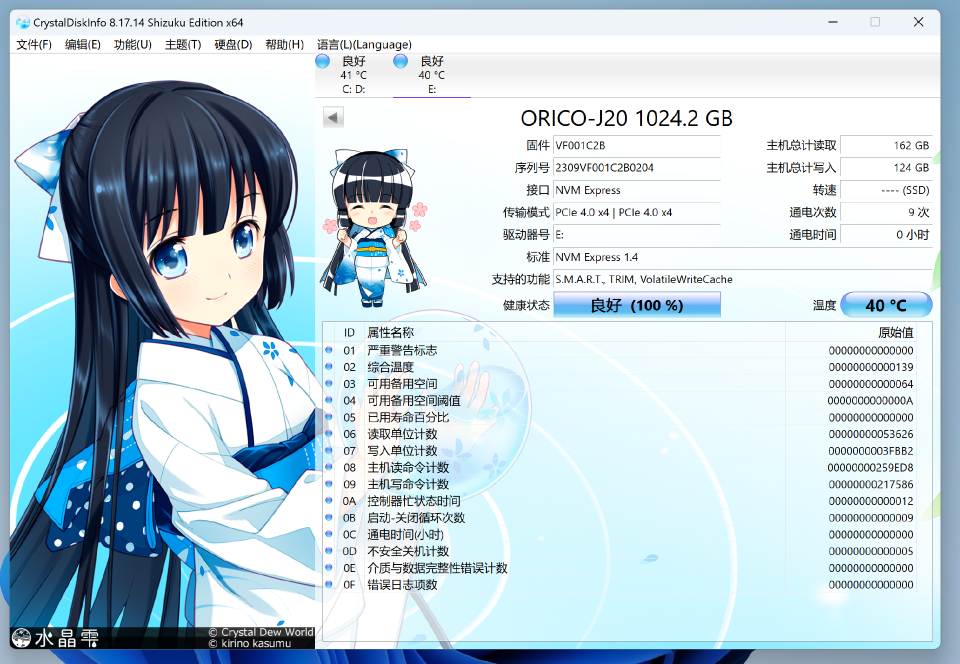
Task: Click the status dot for attribute 08
Action: (329, 467)
